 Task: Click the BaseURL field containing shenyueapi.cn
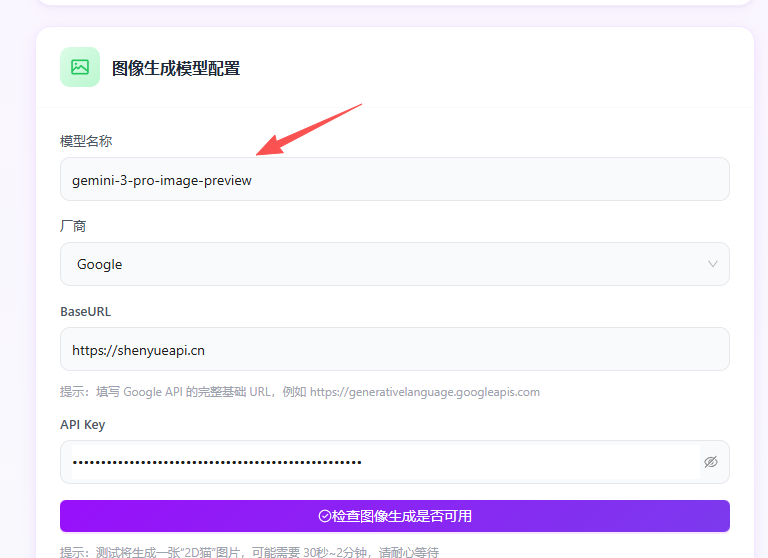tap(394, 350)
